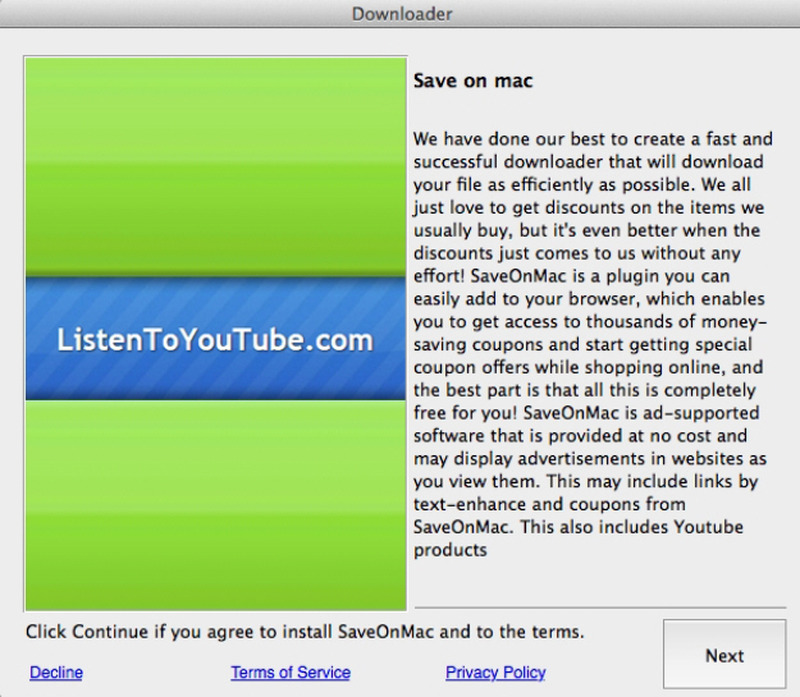Click the first line starting "We have done our best"
Image resolution: width=800 pixels, height=697 pixels.
[x=593, y=138]
